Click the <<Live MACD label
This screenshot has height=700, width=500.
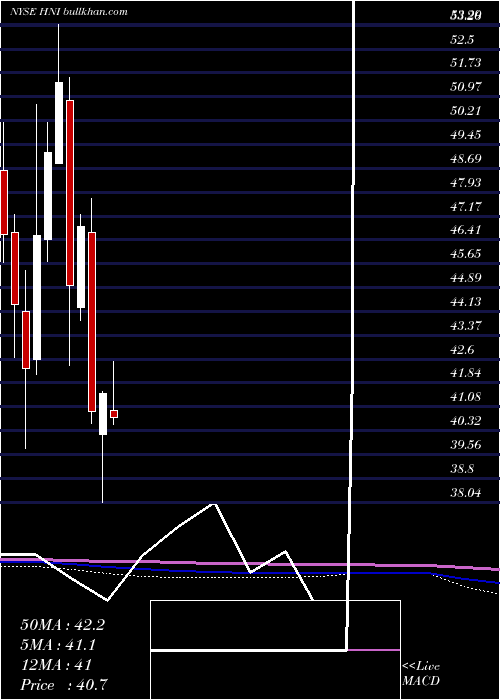click(421, 674)
